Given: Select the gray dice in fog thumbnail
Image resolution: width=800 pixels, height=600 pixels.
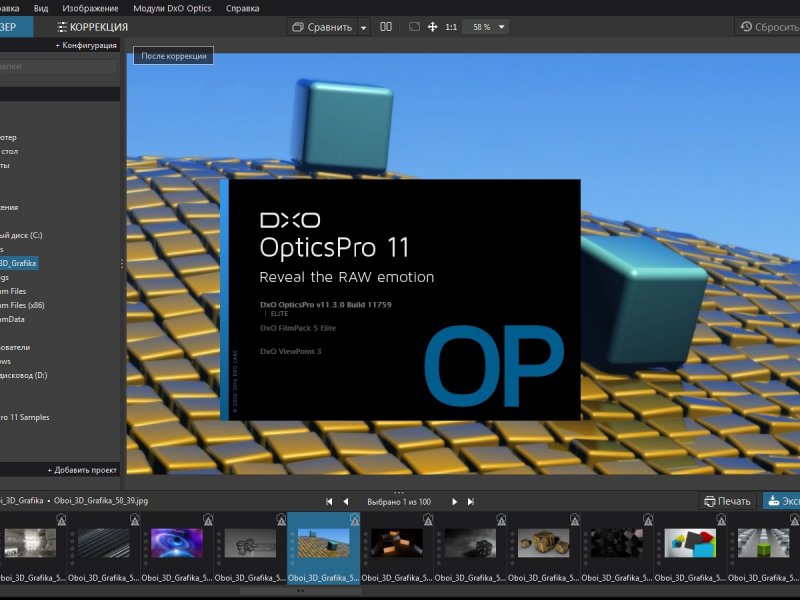Looking at the screenshot, I should click(x=470, y=543).
